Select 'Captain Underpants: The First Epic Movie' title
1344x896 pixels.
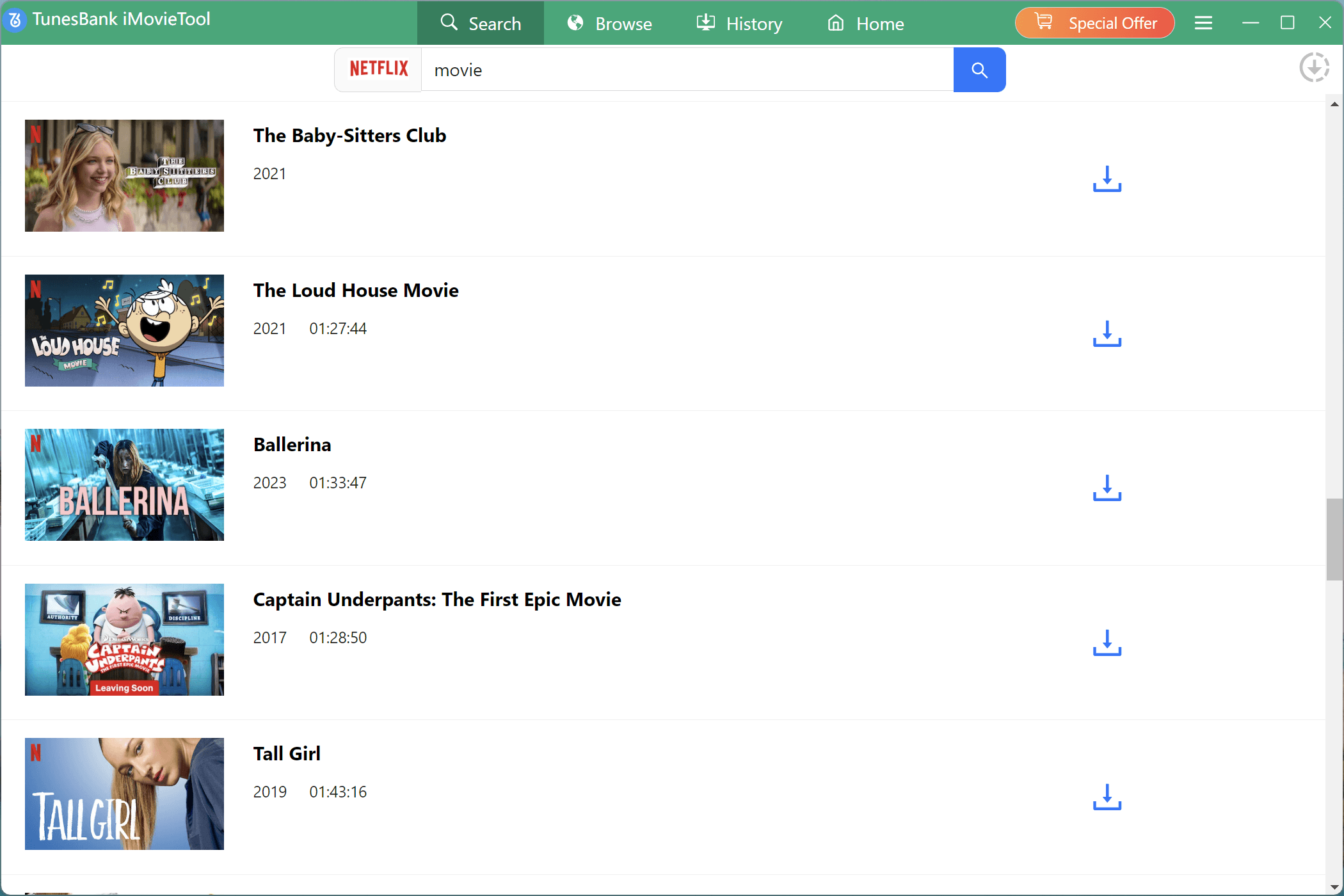coord(437,600)
